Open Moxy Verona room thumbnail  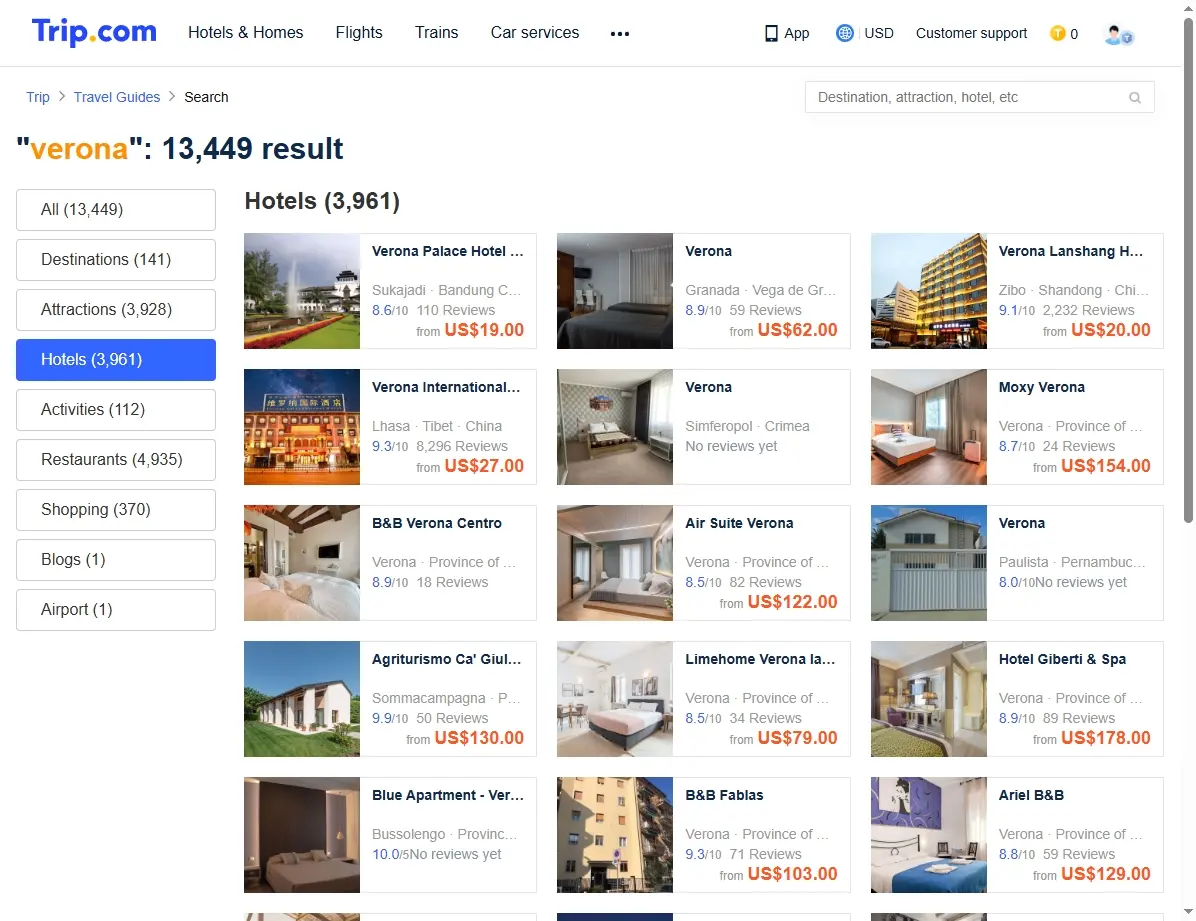pos(928,427)
